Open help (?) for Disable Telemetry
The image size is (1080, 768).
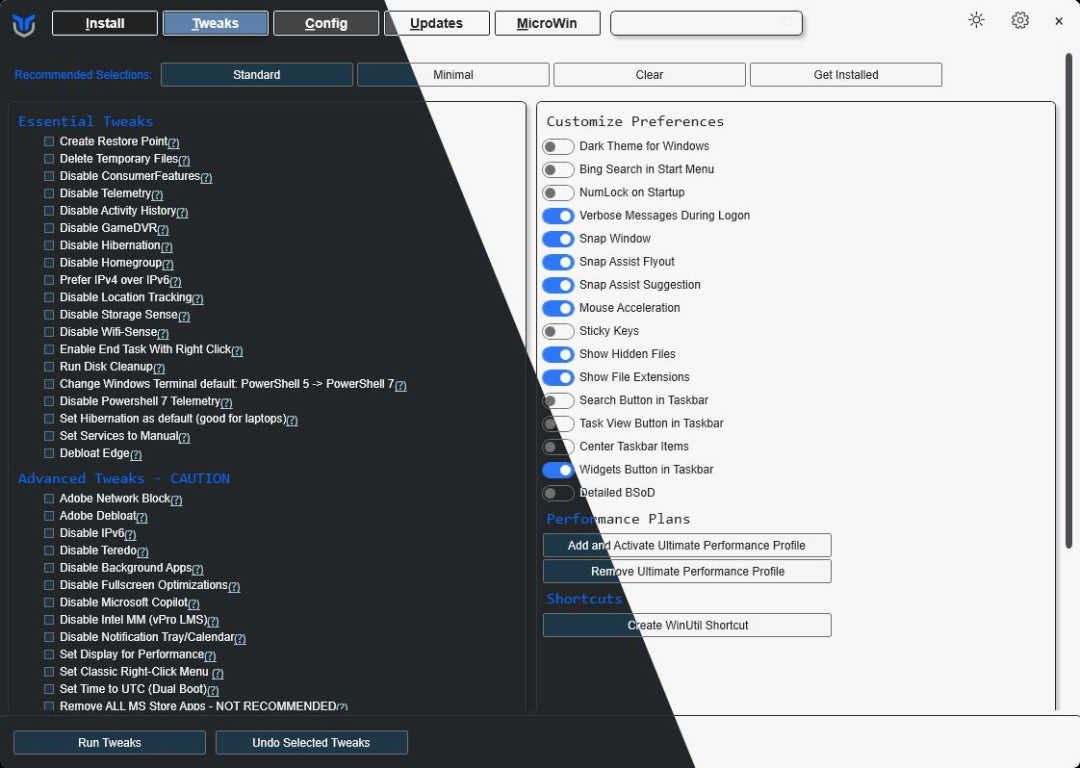(x=157, y=195)
